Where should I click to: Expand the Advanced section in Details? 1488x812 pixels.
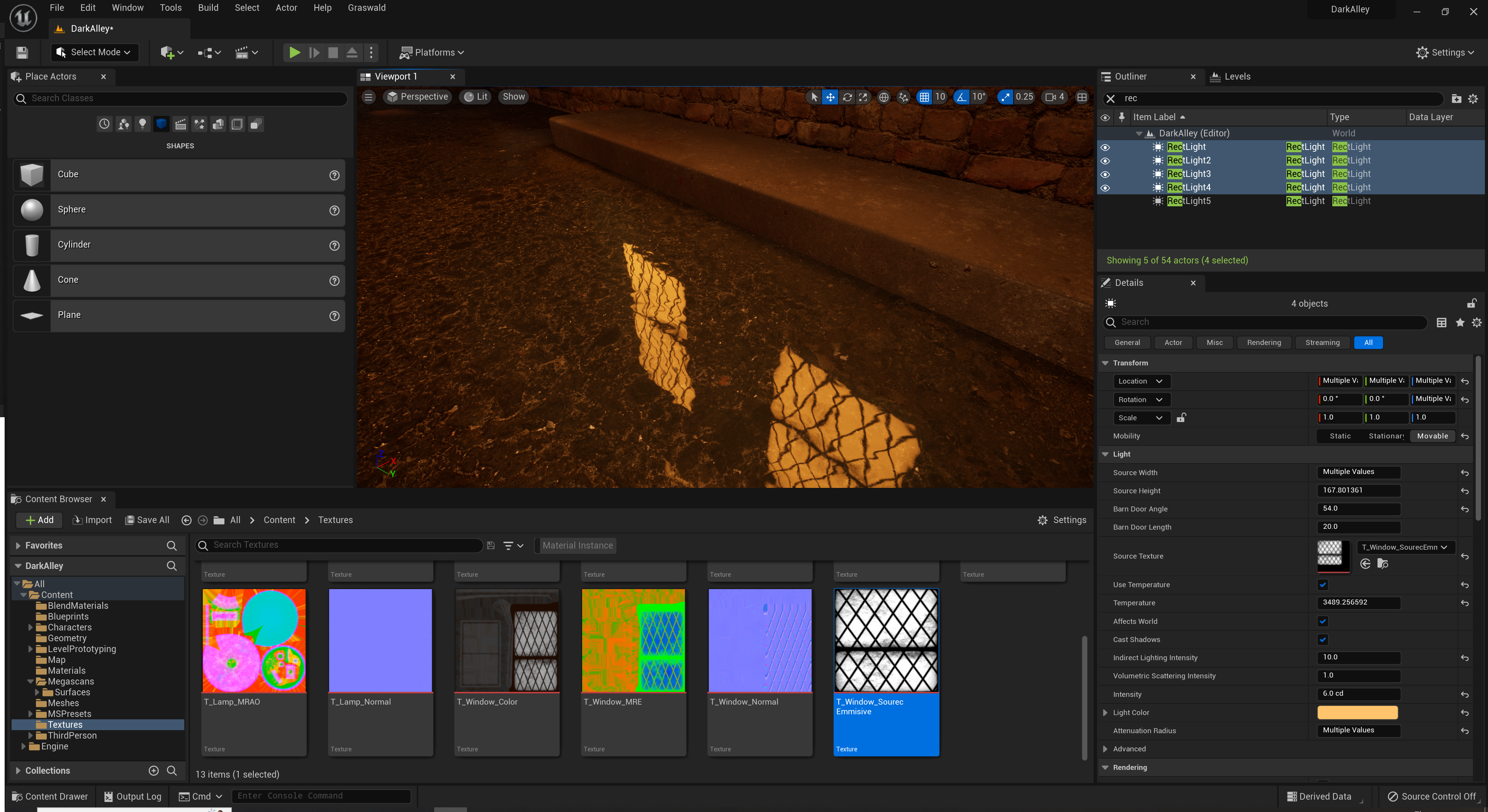[x=1105, y=749]
